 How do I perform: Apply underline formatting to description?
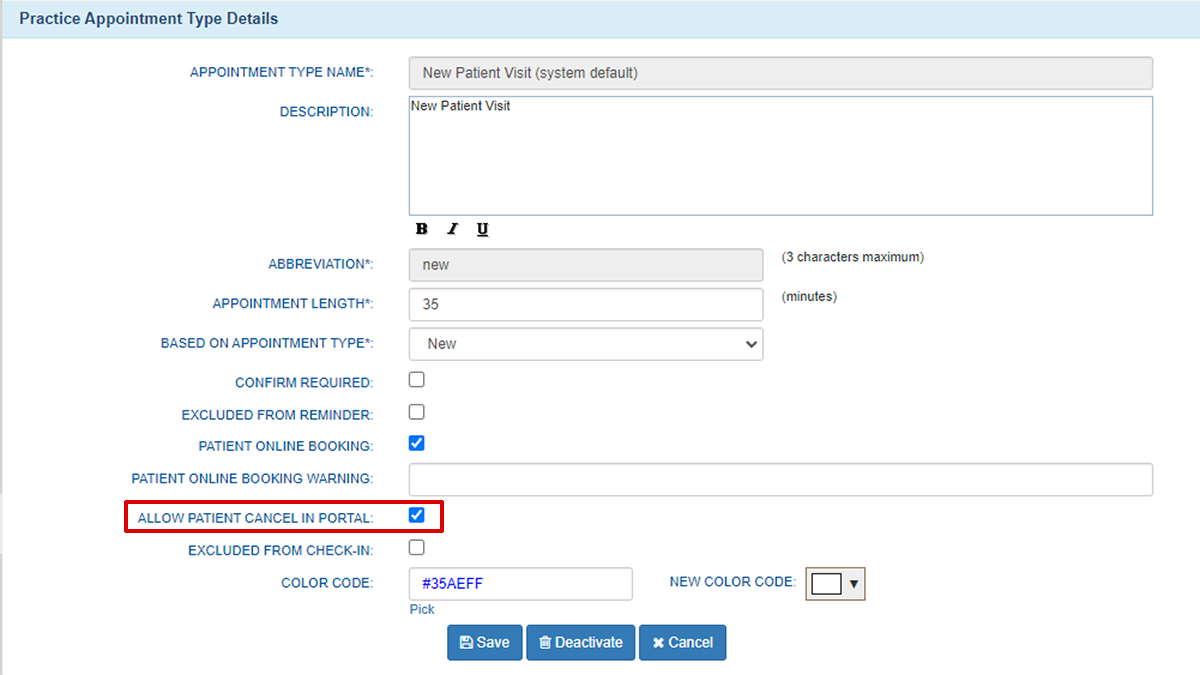click(x=482, y=229)
